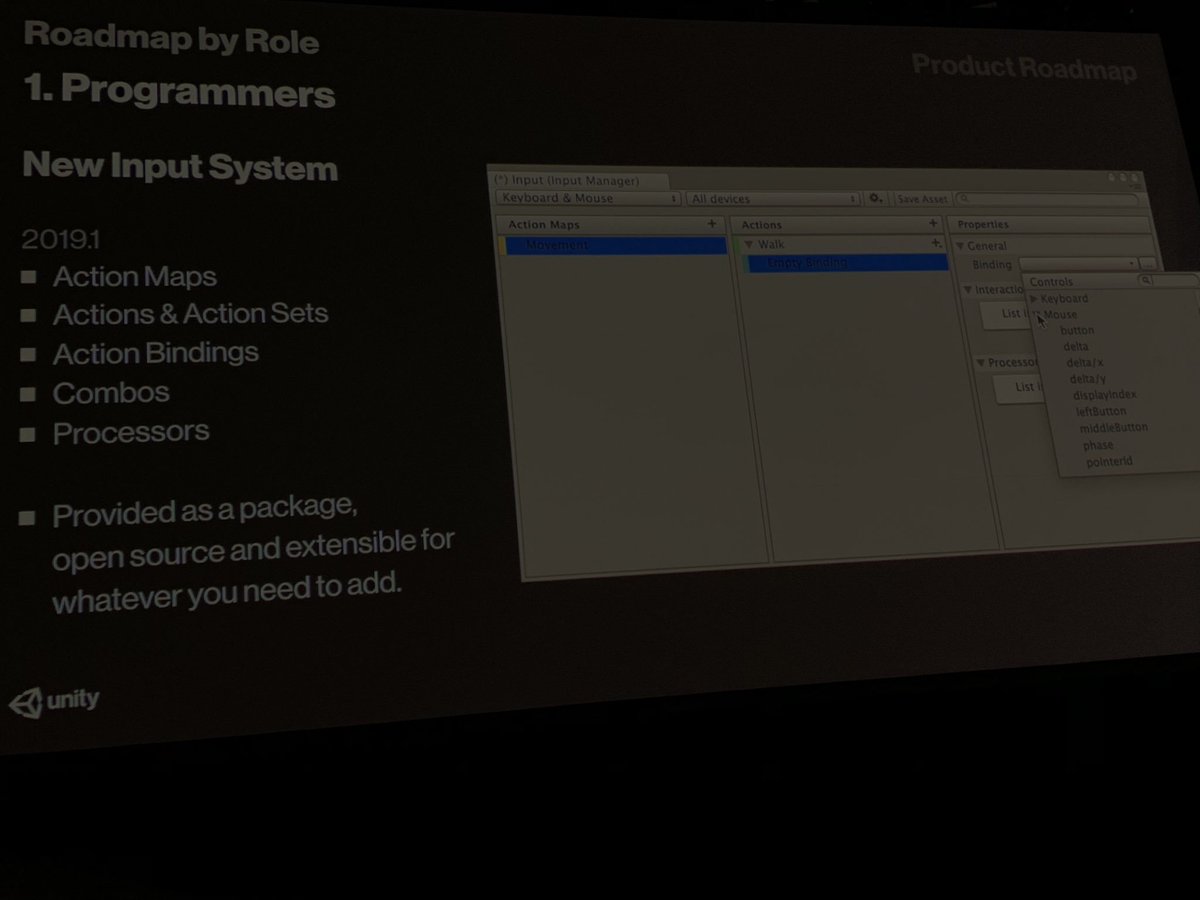Click the search icon in Controls popup

tap(1146, 282)
